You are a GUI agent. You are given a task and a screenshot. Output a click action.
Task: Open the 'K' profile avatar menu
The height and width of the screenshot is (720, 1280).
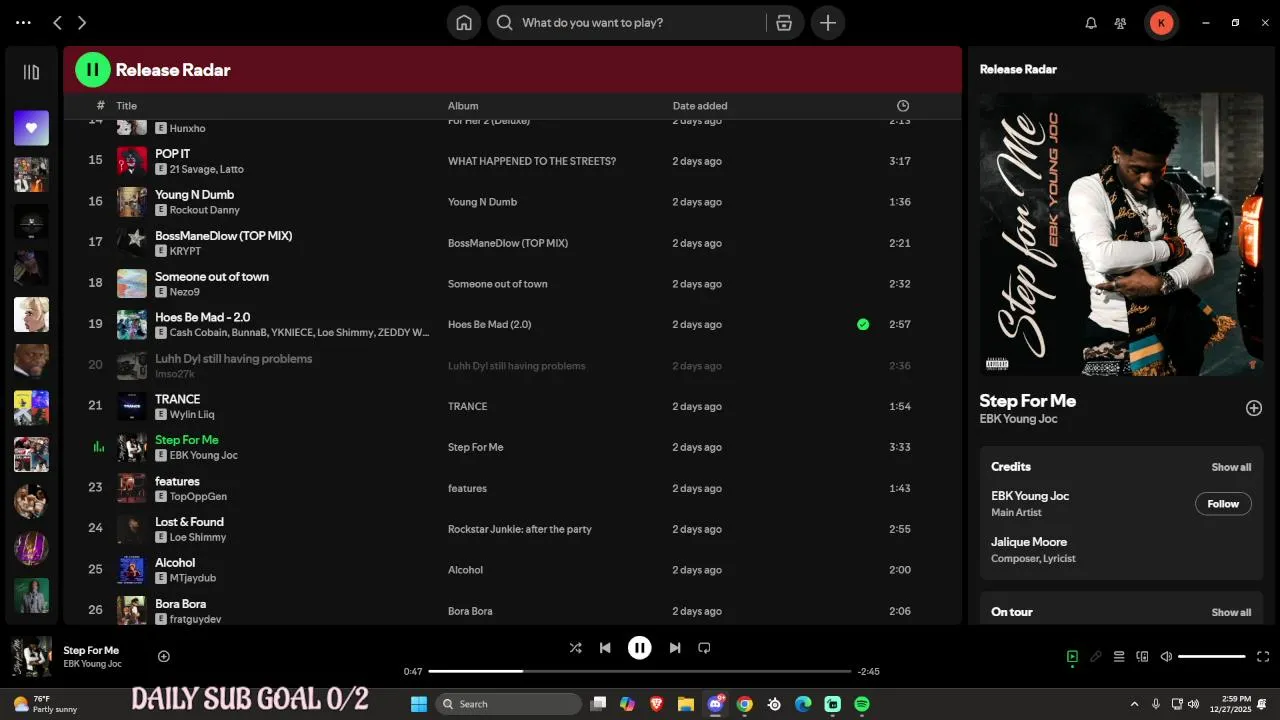[1161, 22]
